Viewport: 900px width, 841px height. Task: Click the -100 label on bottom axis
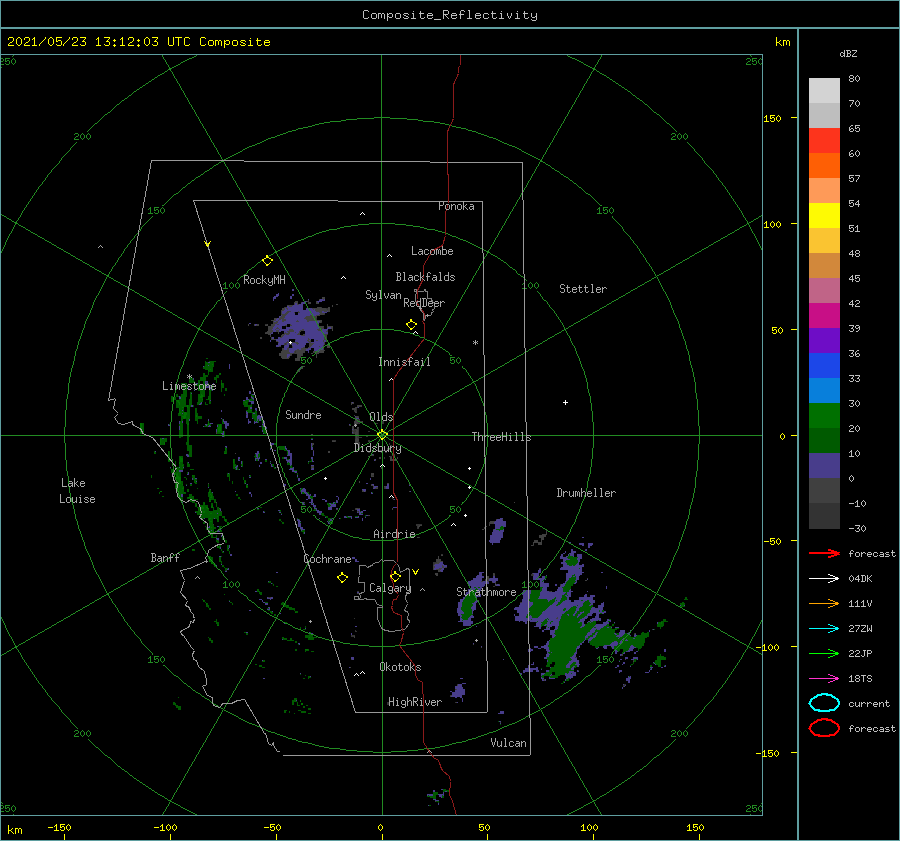coord(165,827)
